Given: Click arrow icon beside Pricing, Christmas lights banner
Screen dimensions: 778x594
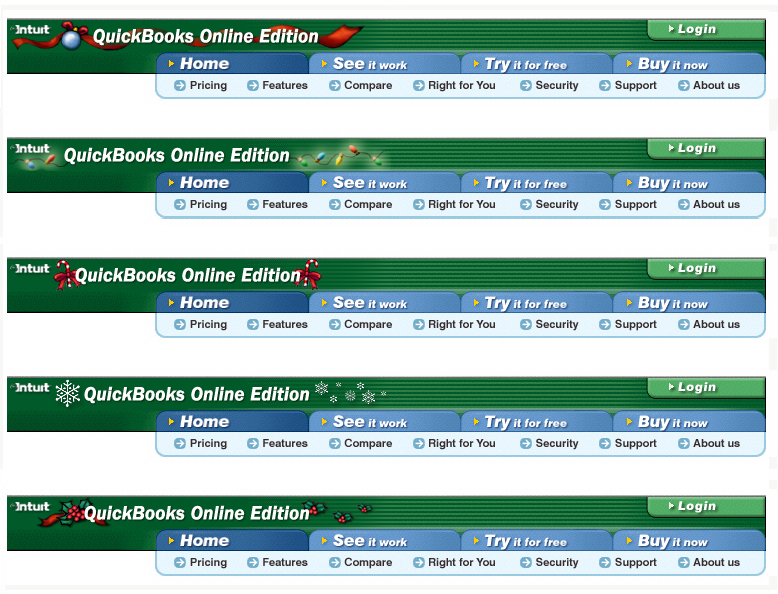Looking at the screenshot, I should pos(180,204).
